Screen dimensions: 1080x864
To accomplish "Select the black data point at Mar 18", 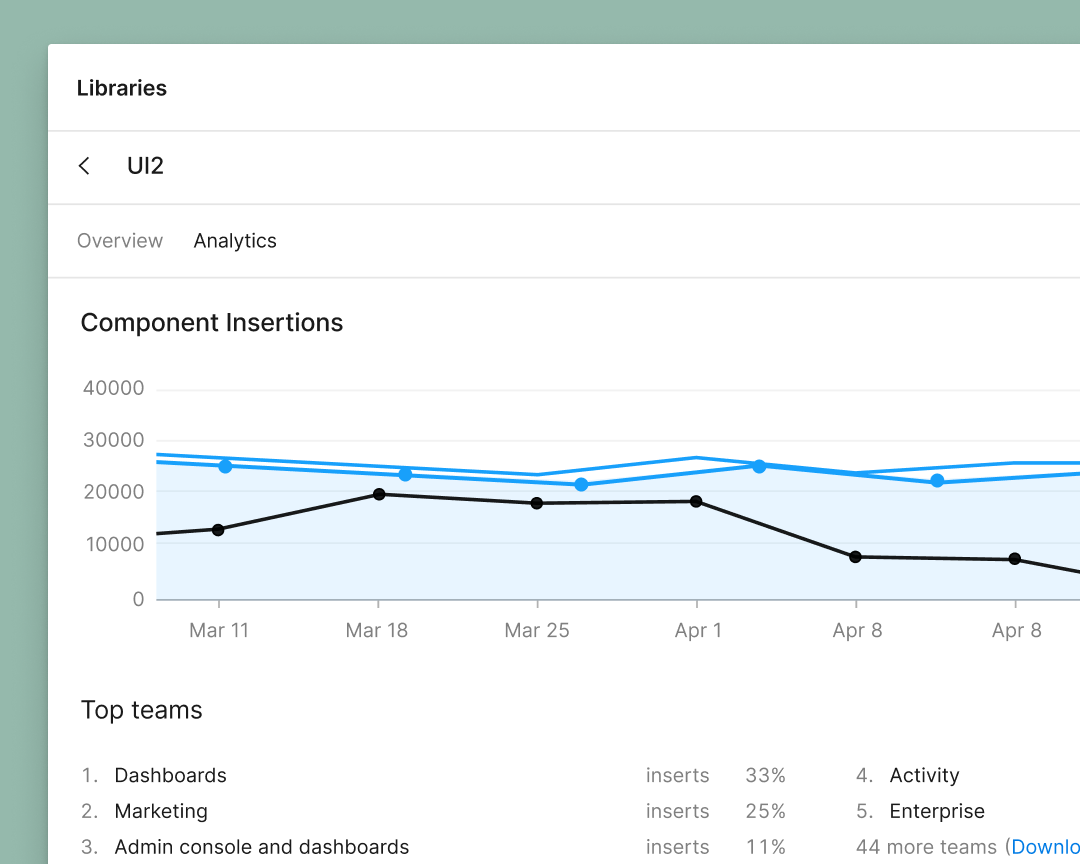I will 378,494.
